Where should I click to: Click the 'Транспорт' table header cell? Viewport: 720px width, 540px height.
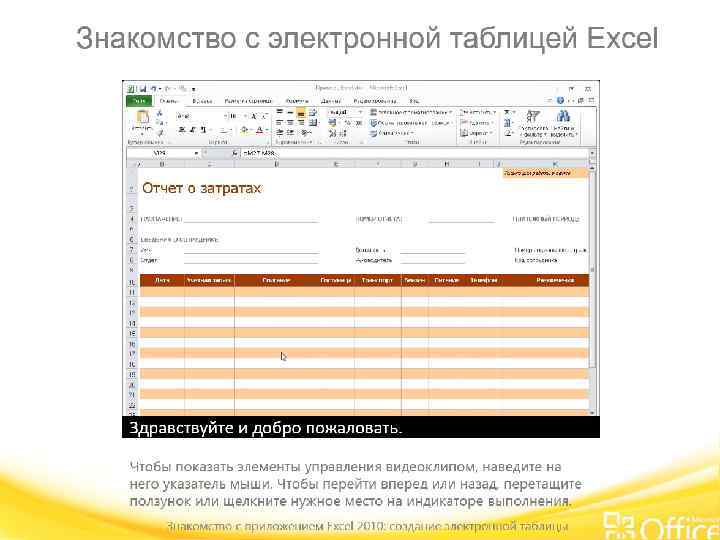coord(377,280)
